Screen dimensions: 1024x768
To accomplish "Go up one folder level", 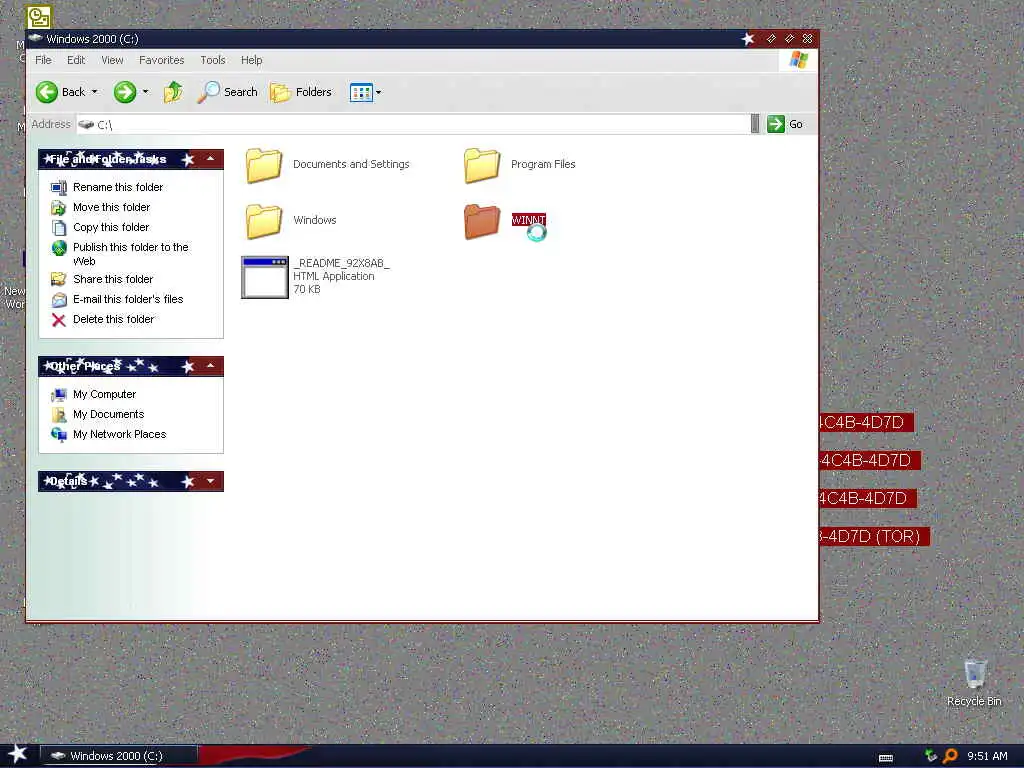I will 173,92.
